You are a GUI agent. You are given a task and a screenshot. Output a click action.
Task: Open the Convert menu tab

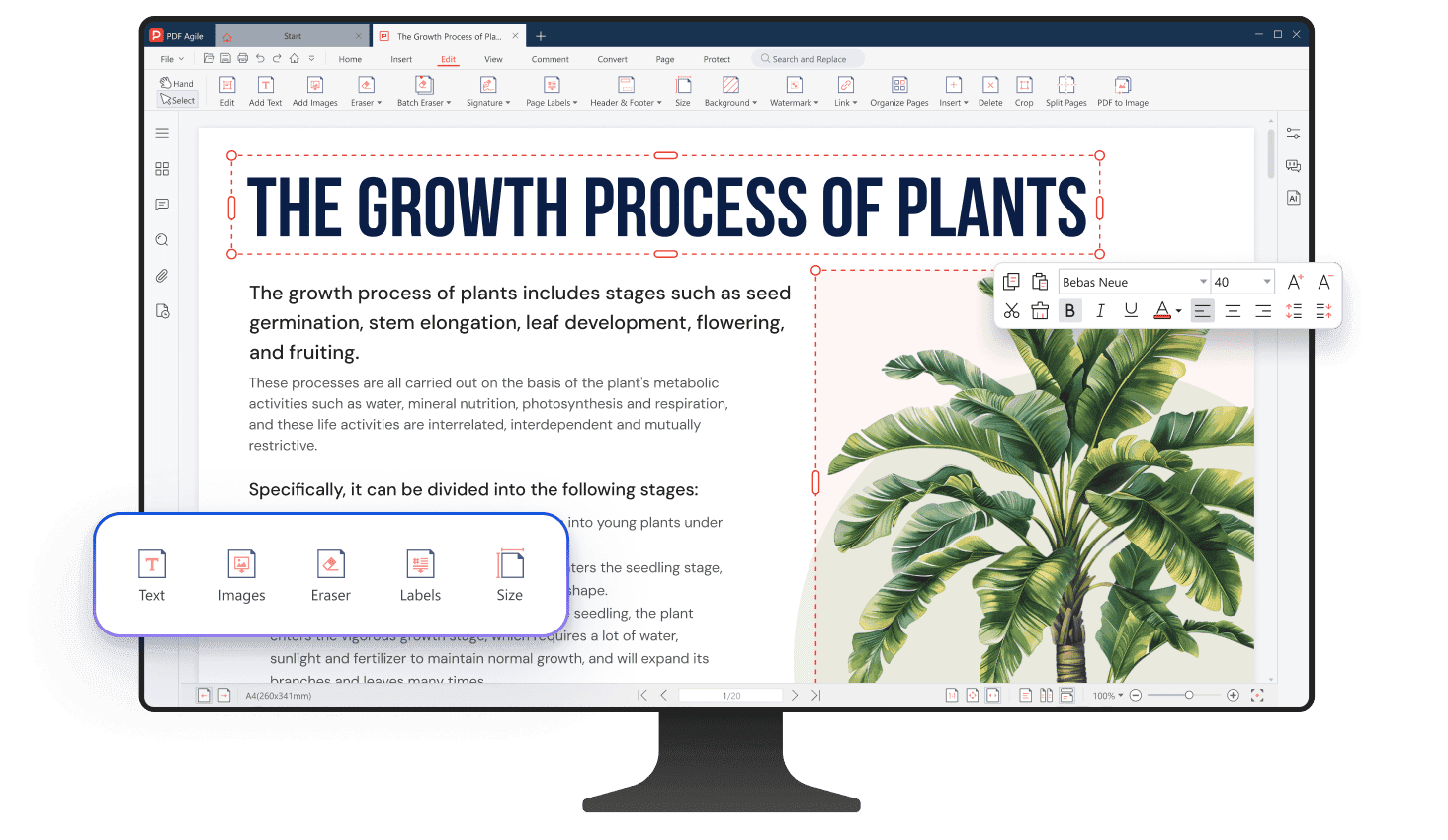[612, 59]
